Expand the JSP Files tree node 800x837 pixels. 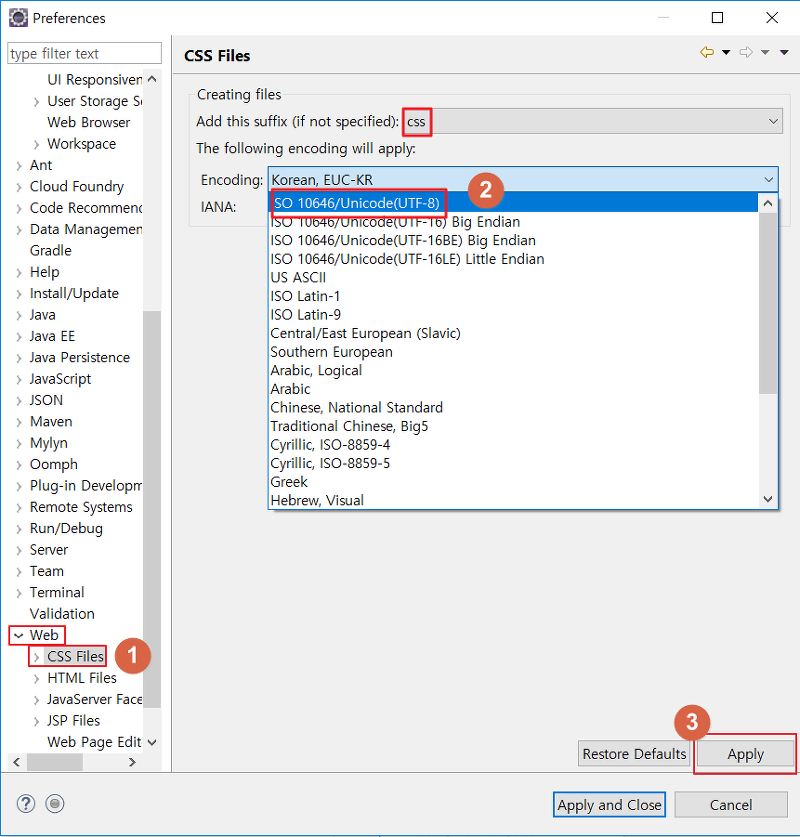coord(36,721)
